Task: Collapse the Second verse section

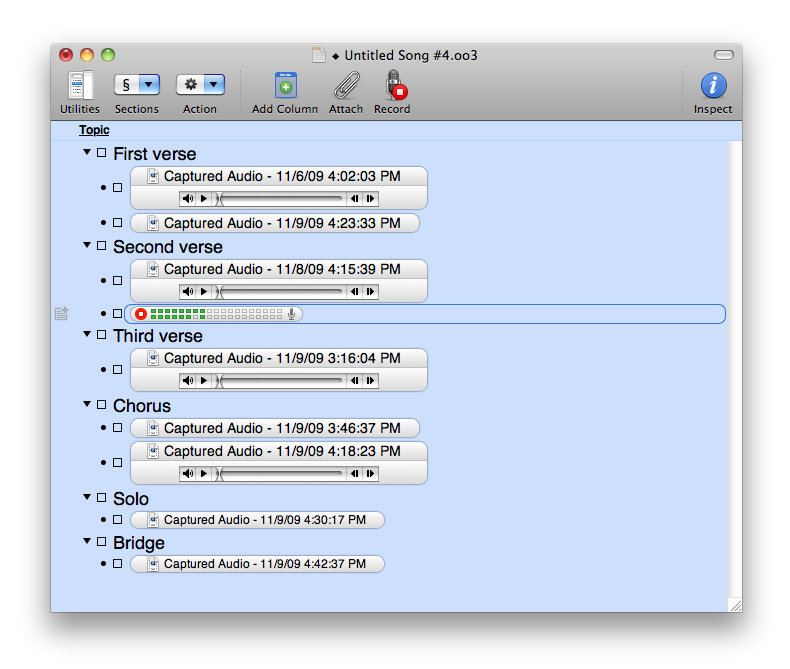Action: [87, 245]
